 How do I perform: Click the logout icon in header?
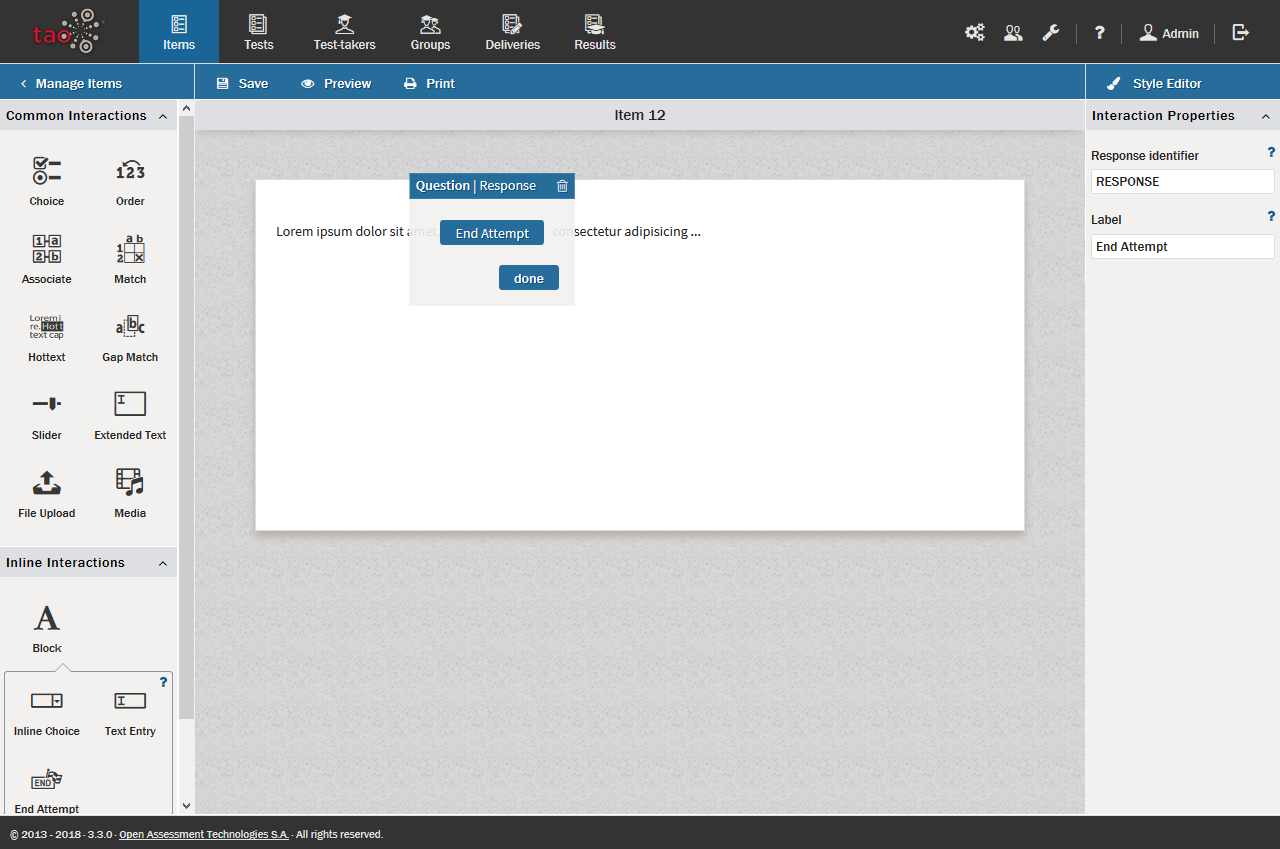(1241, 32)
